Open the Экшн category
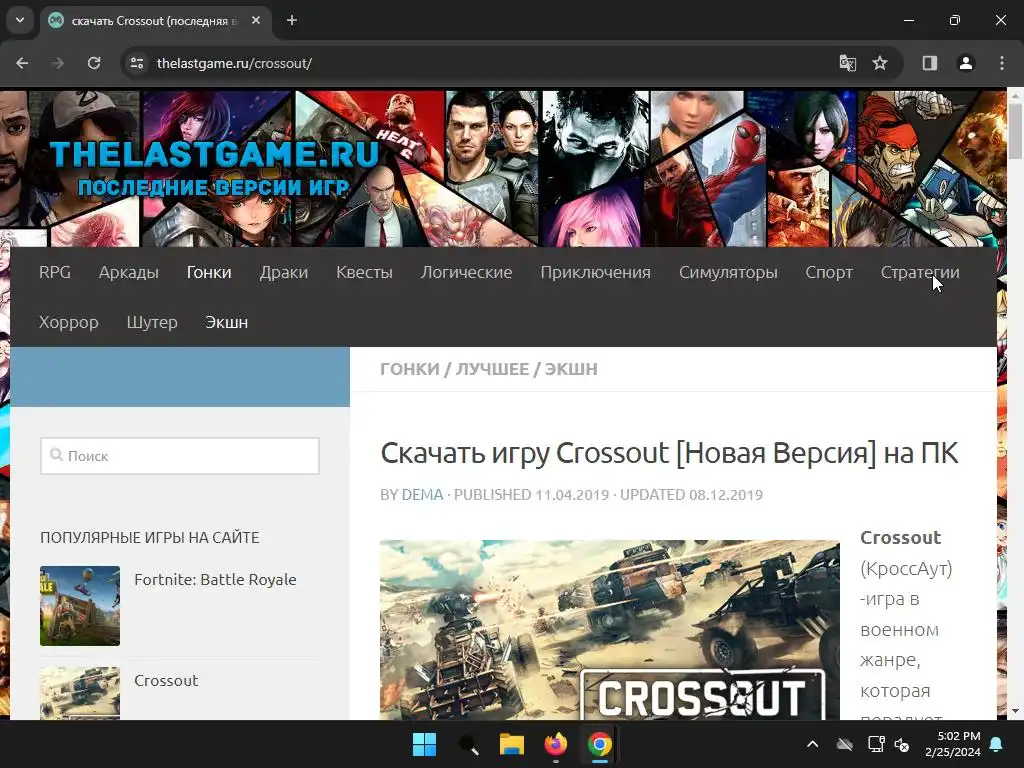The height and width of the screenshot is (768, 1024). pyautogui.click(x=227, y=323)
